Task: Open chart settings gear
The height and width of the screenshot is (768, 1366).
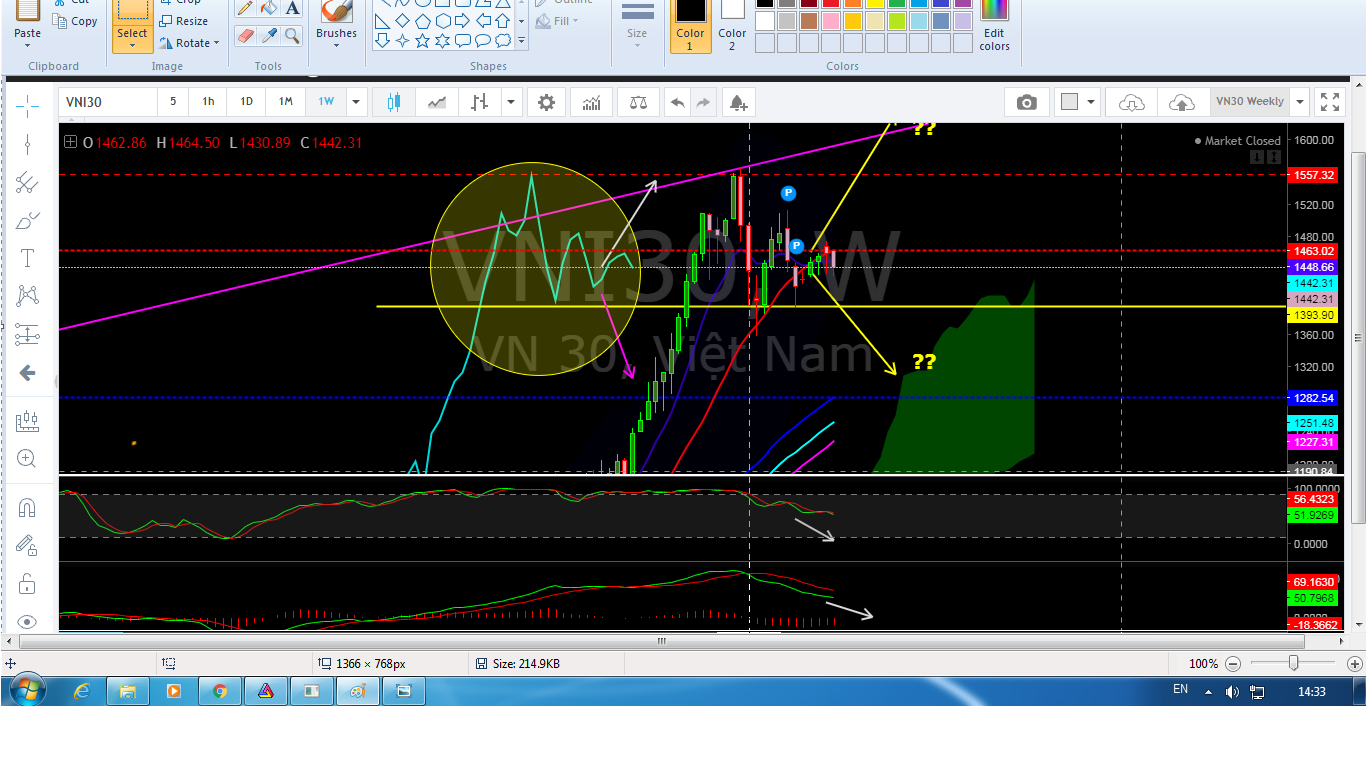Action: 546,102
